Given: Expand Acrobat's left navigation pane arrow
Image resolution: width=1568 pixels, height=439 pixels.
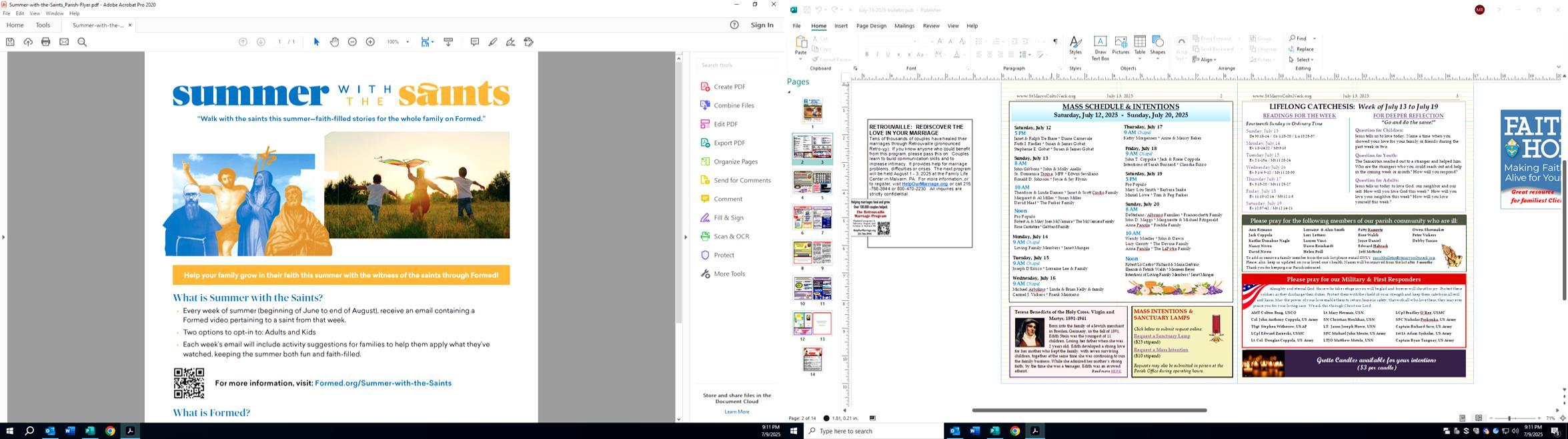Looking at the screenshot, I should tap(3, 237).
